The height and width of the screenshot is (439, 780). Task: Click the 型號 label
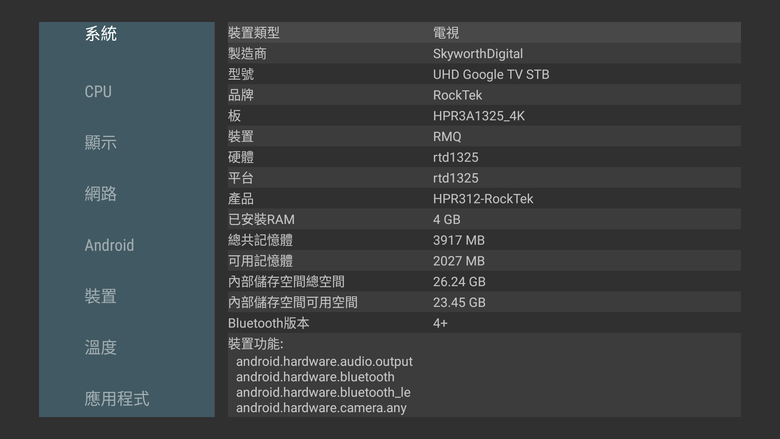[241, 75]
